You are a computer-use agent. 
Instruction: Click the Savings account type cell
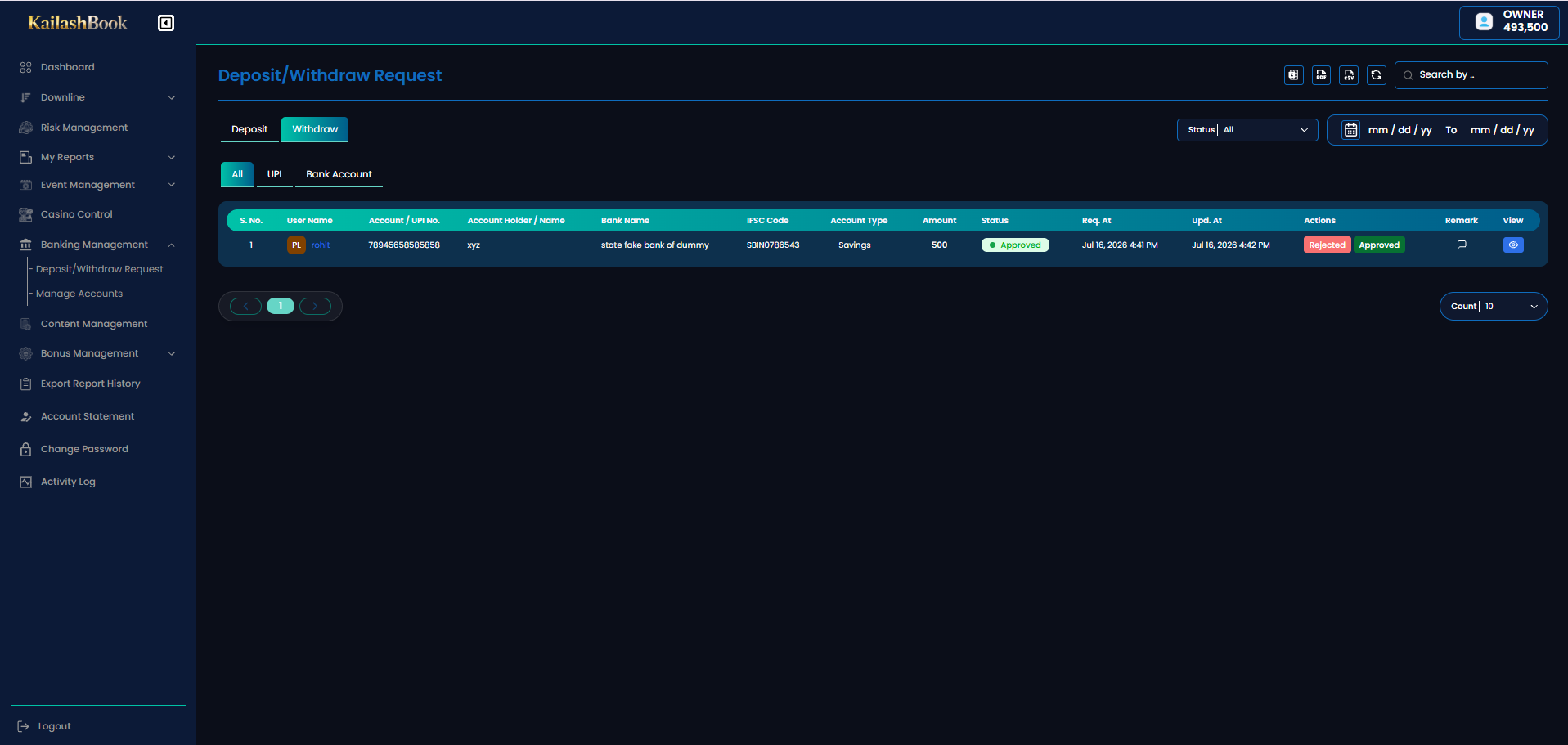coord(854,245)
